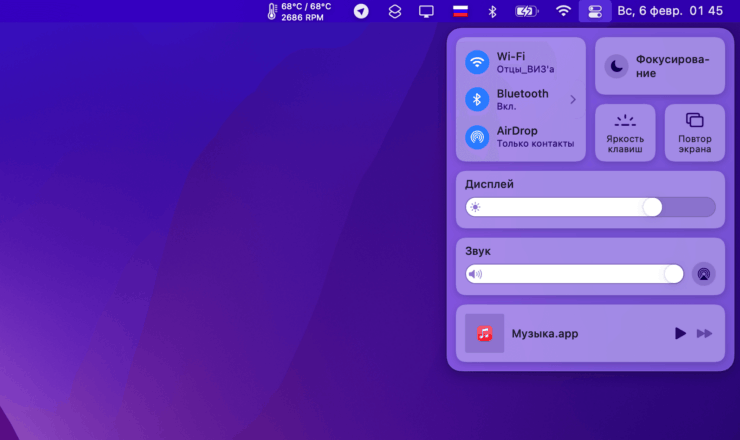Open the temperature and fan RPM monitor
Viewport: 740px width, 440px height.
click(299, 11)
